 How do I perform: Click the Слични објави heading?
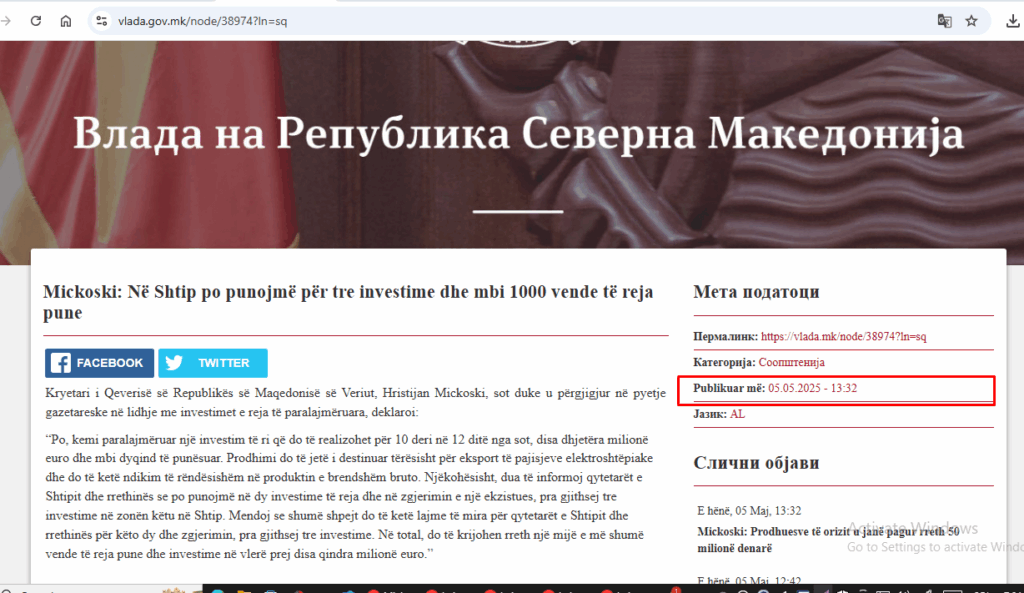[x=756, y=462]
